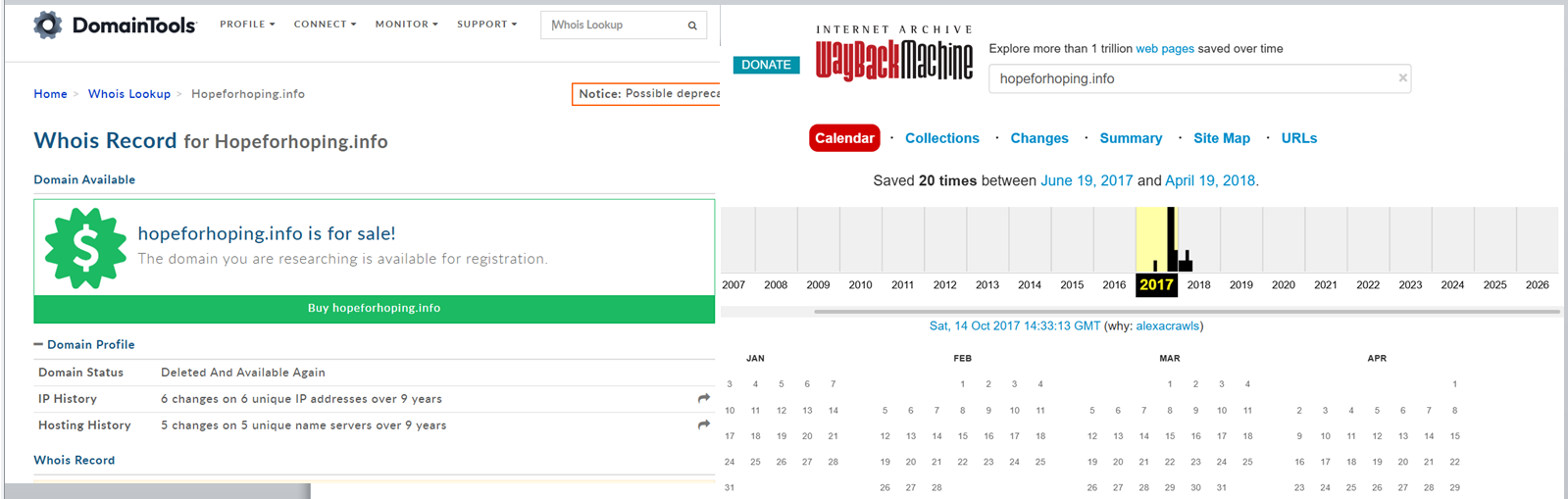1568x499 pixels.
Task: Click the 'Domain Available' heading
Action: click(84, 179)
